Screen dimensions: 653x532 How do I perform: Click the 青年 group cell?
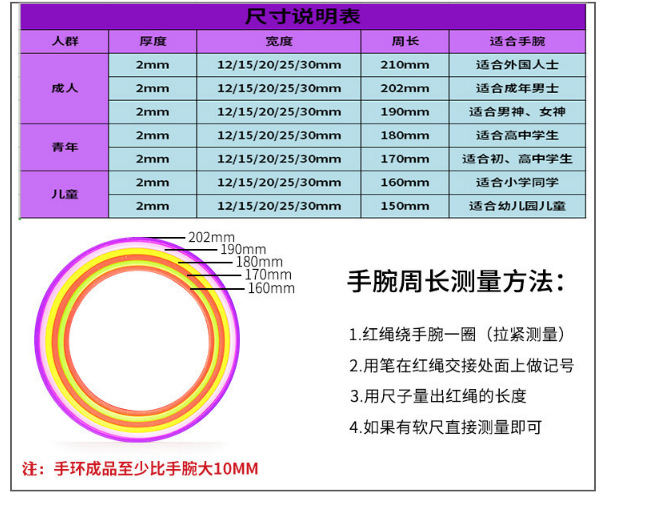click(64, 147)
